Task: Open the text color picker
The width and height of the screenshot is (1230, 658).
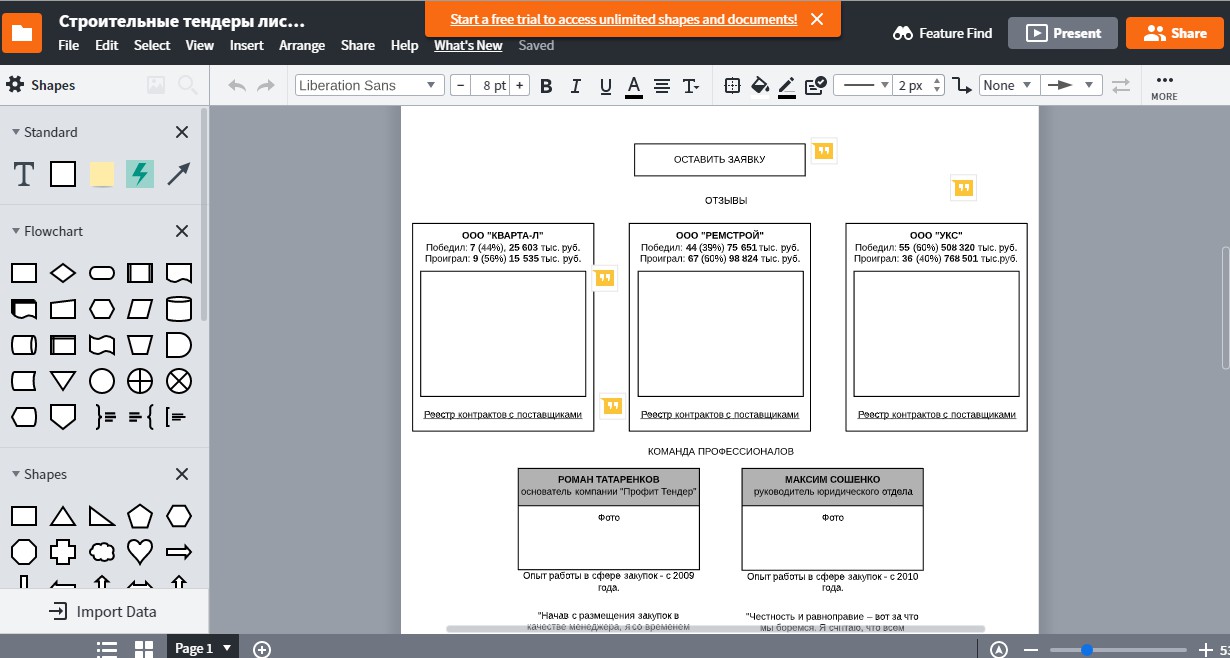Action: click(x=633, y=86)
